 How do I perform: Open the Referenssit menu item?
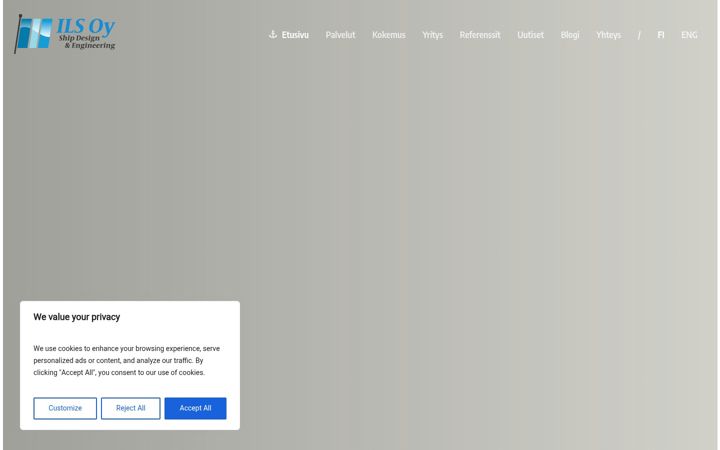480,35
